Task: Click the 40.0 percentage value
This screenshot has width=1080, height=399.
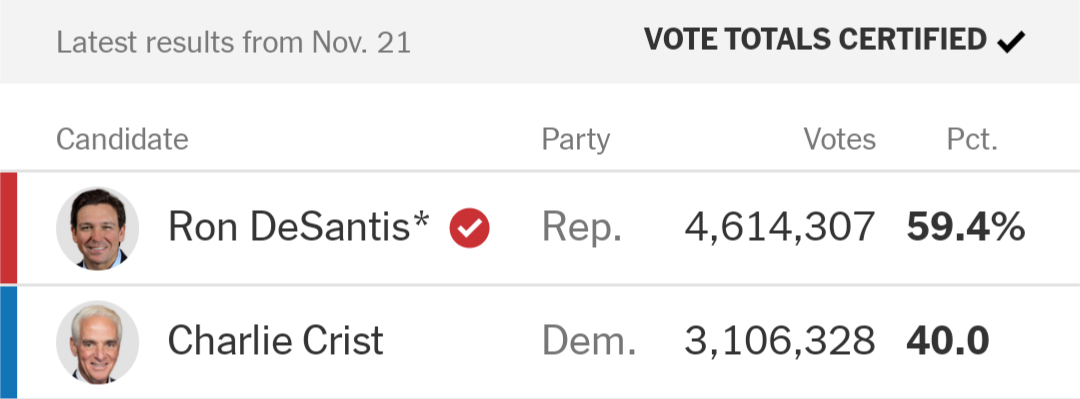Action: [x=948, y=341]
